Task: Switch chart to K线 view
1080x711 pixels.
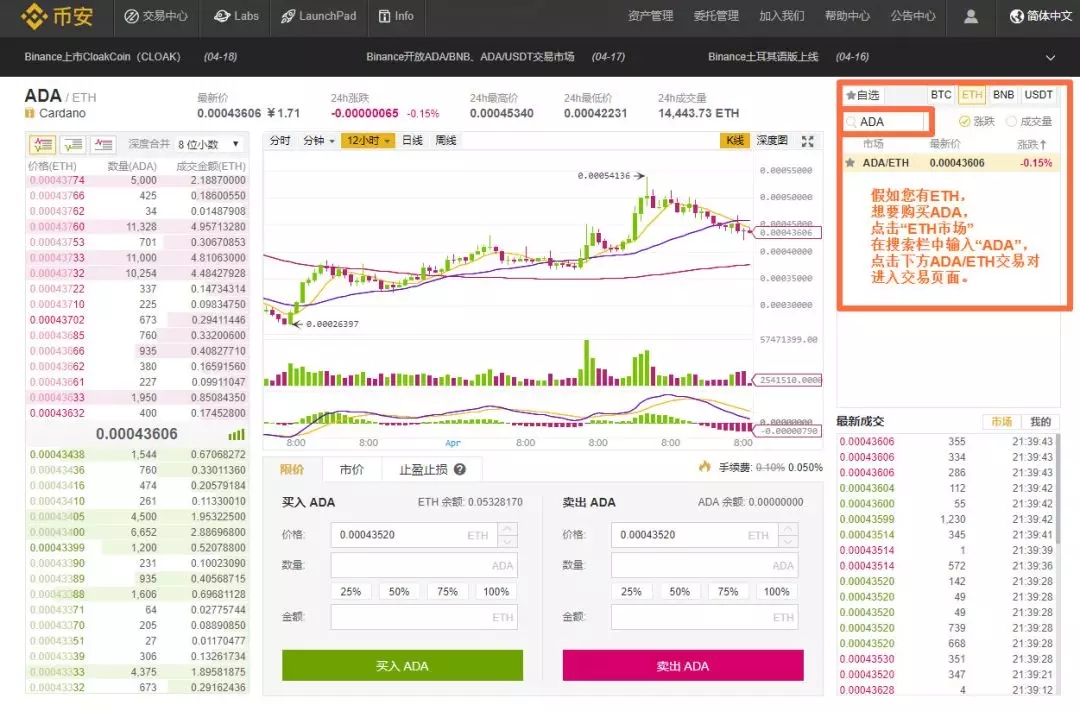Action: pos(735,141)
